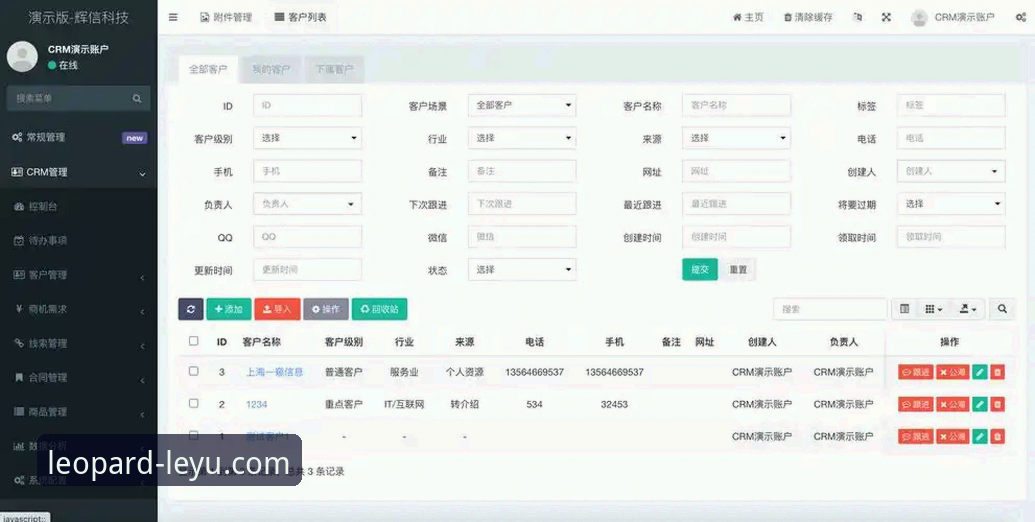Click the grey 操作 button
The width and height of the screenshot is (1035, 522).
pyautogui.click(x=326, y=309)
